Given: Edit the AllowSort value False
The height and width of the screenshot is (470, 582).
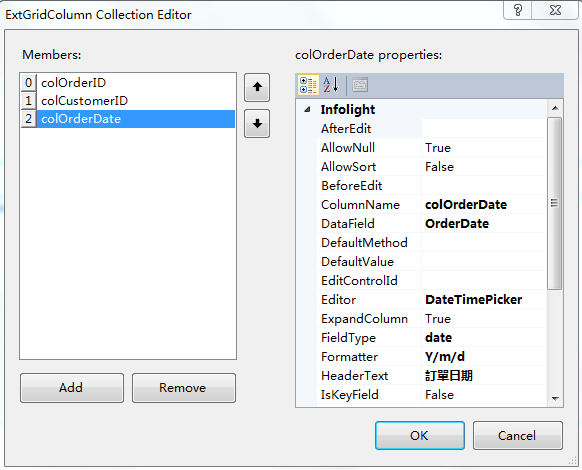Looking at the screenshot, I should tap(484, 167).
